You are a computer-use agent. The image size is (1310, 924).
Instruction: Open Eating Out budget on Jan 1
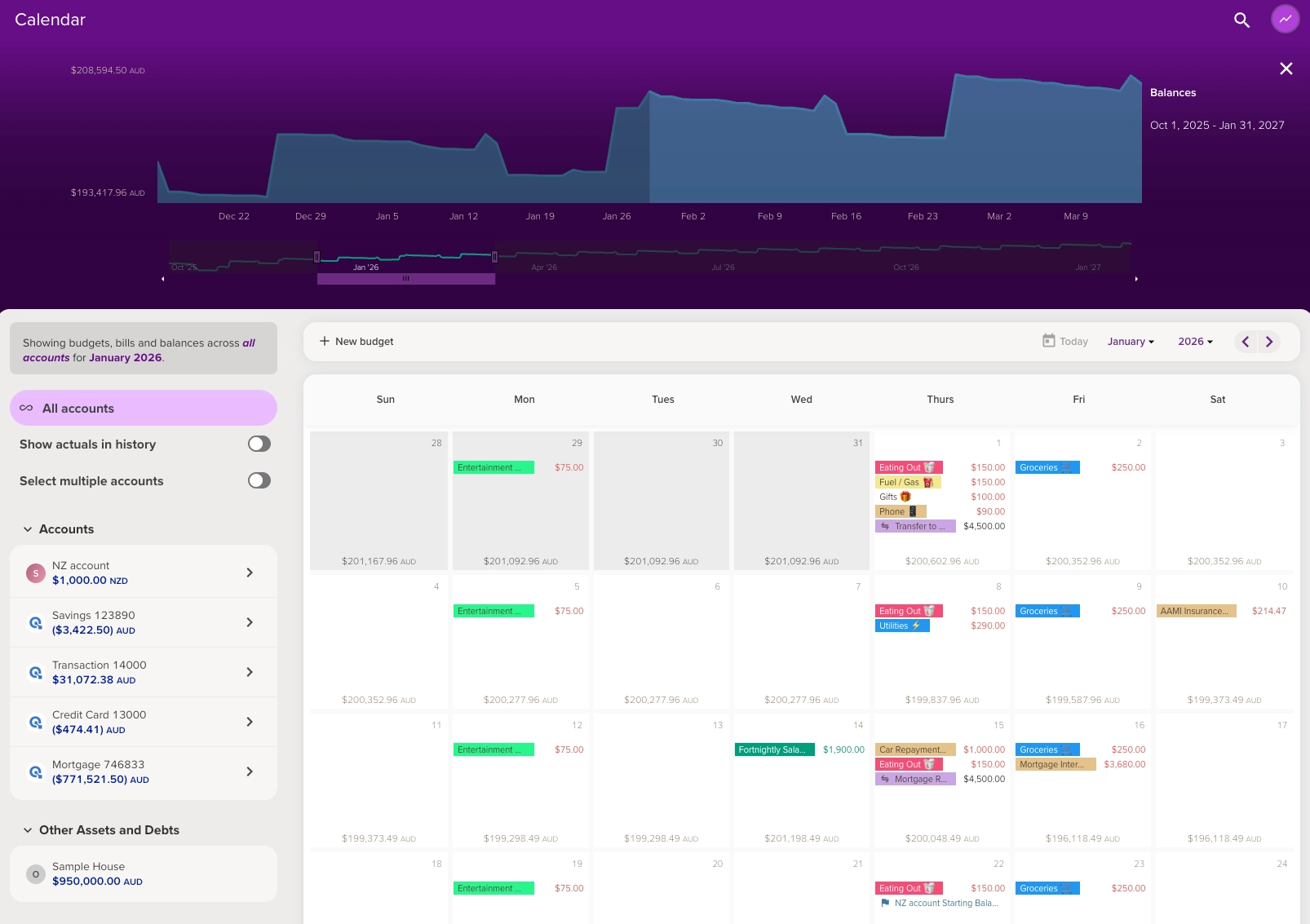[x=909, y=467]
